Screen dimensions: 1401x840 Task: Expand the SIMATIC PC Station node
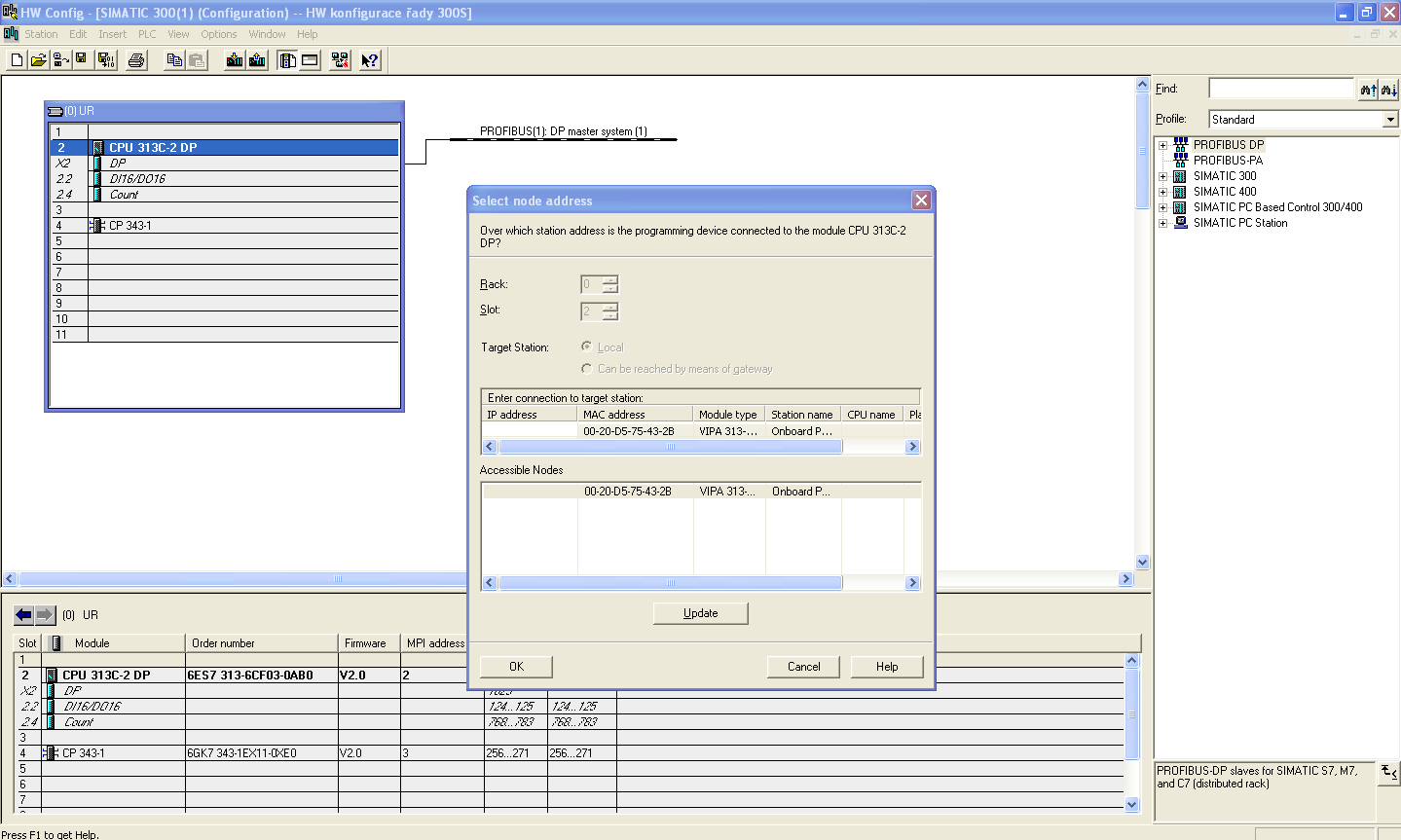[x=1162, y=224]
